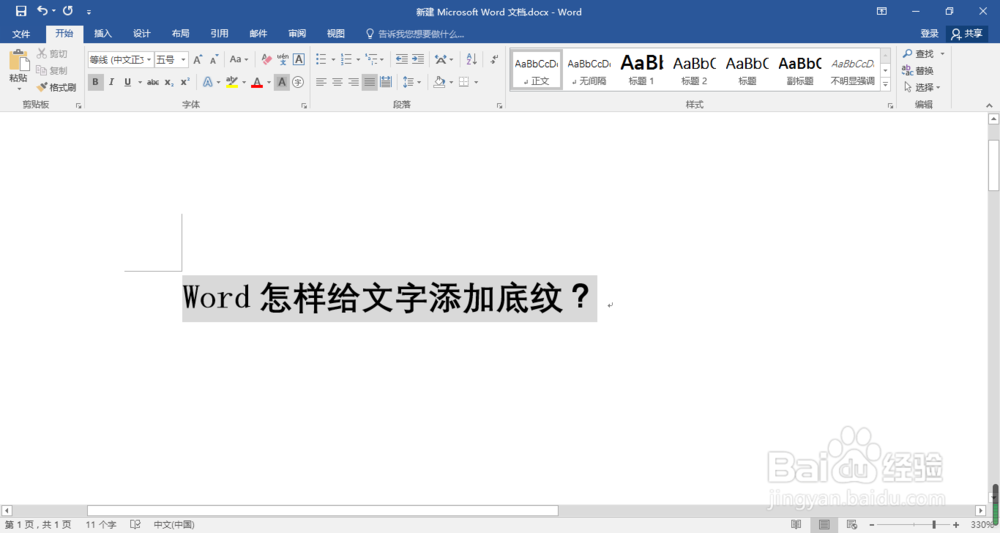1000x533 pixels.
Task: Center the paragraph text
Action: [337, 82]
